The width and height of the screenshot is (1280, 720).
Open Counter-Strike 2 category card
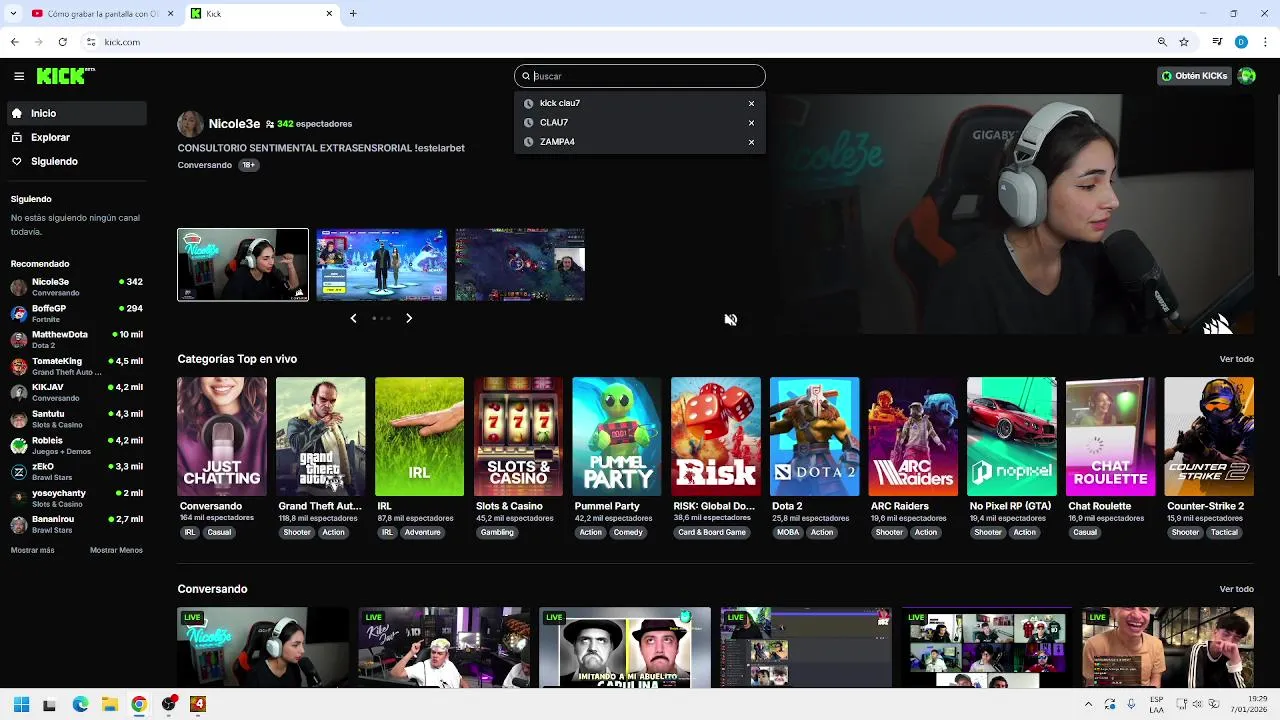pos(1209,436)
